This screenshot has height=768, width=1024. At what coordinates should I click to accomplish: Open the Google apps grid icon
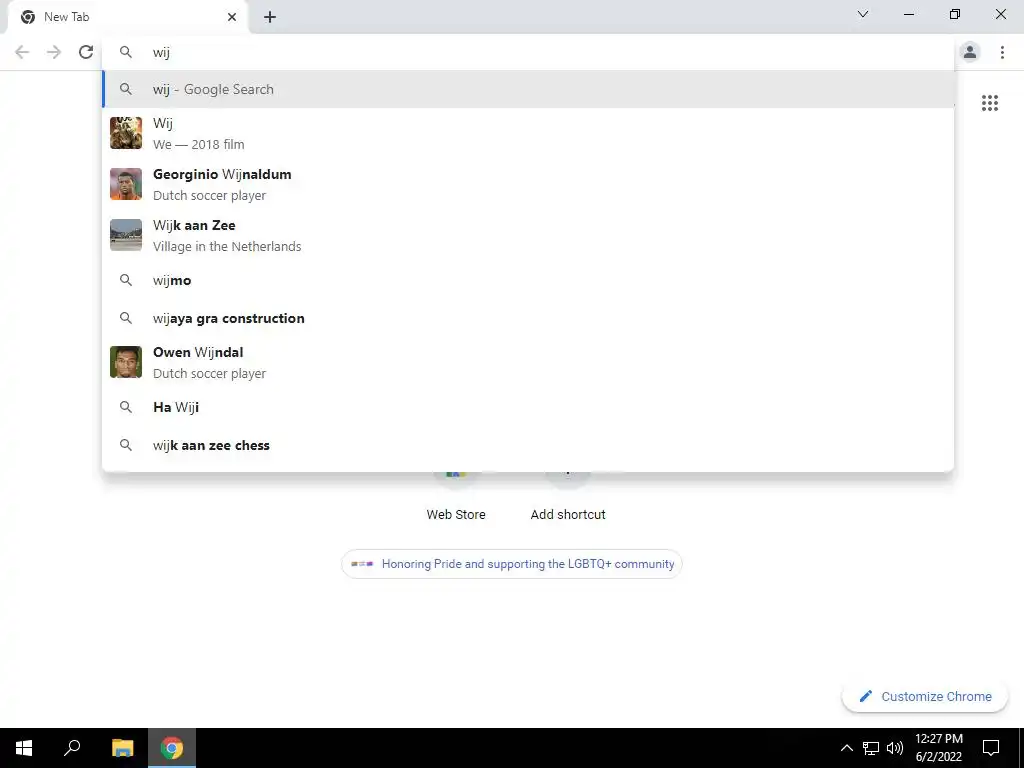[x=989, y=103]
